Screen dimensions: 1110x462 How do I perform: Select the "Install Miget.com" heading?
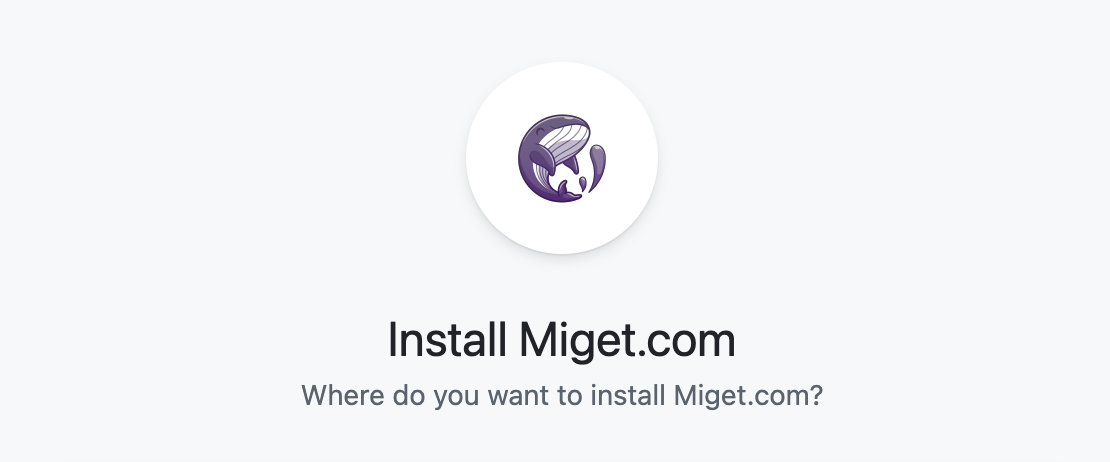coord(562,340)
